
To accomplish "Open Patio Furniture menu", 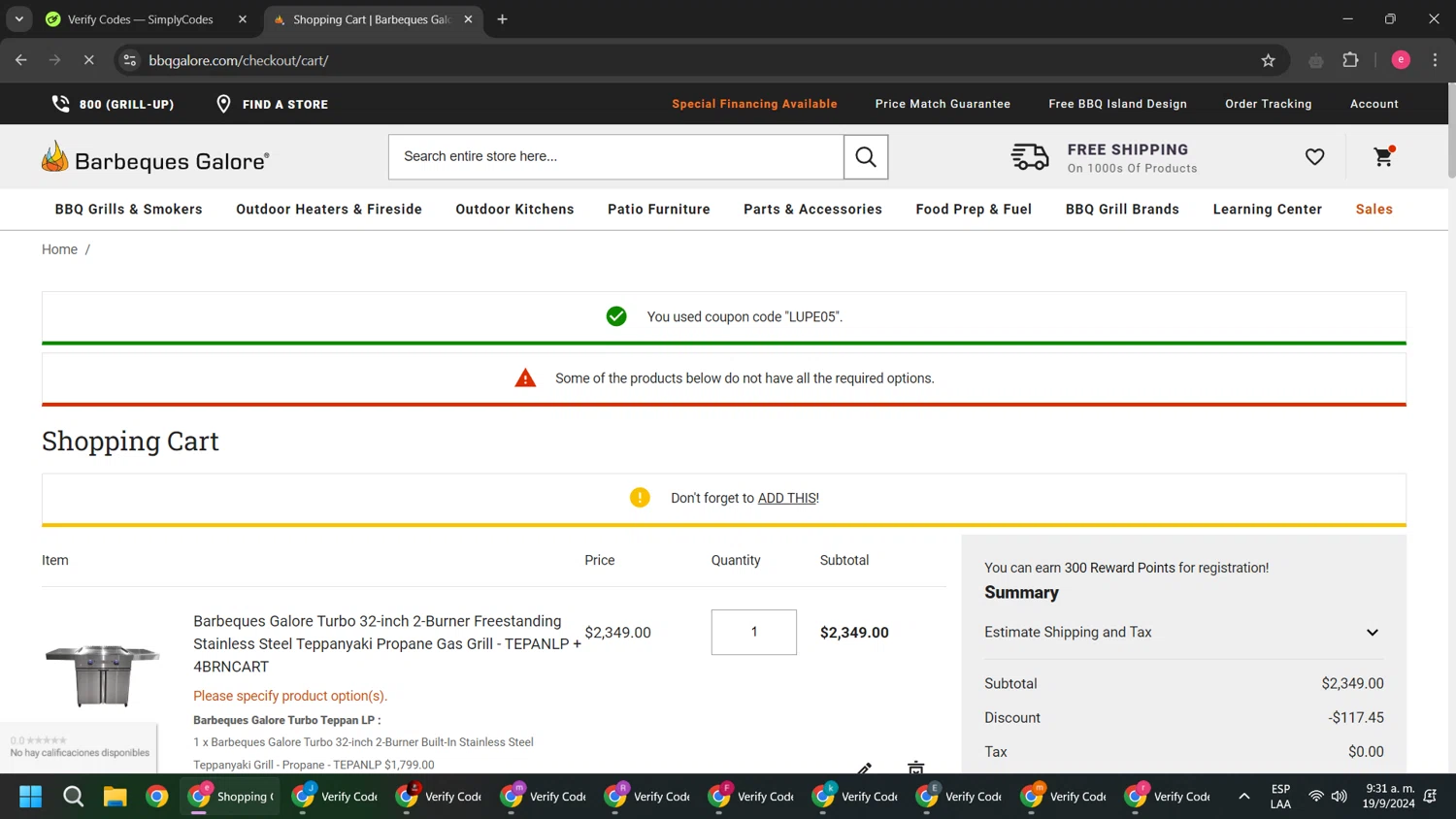I will [659, 210].
